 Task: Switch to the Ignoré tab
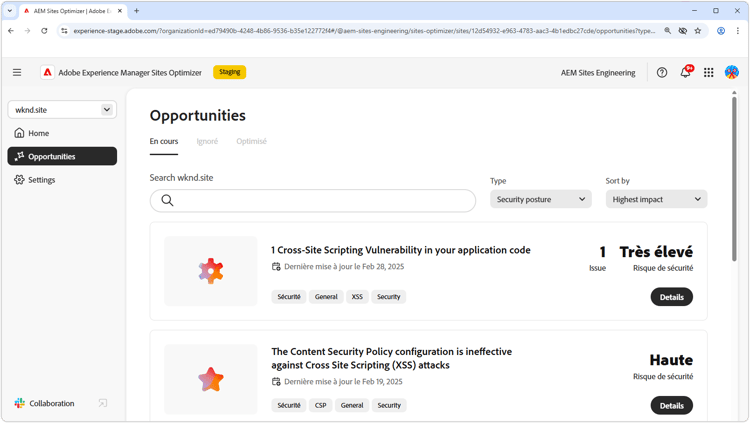pos(207,141)
